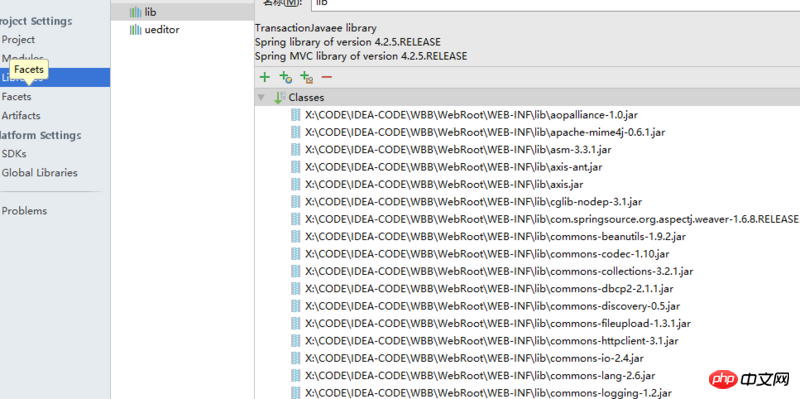Select the apache-mime4j-0.6.1.jar entry
The width and height of the screenshot is (800, 399).
click(485, 132)
